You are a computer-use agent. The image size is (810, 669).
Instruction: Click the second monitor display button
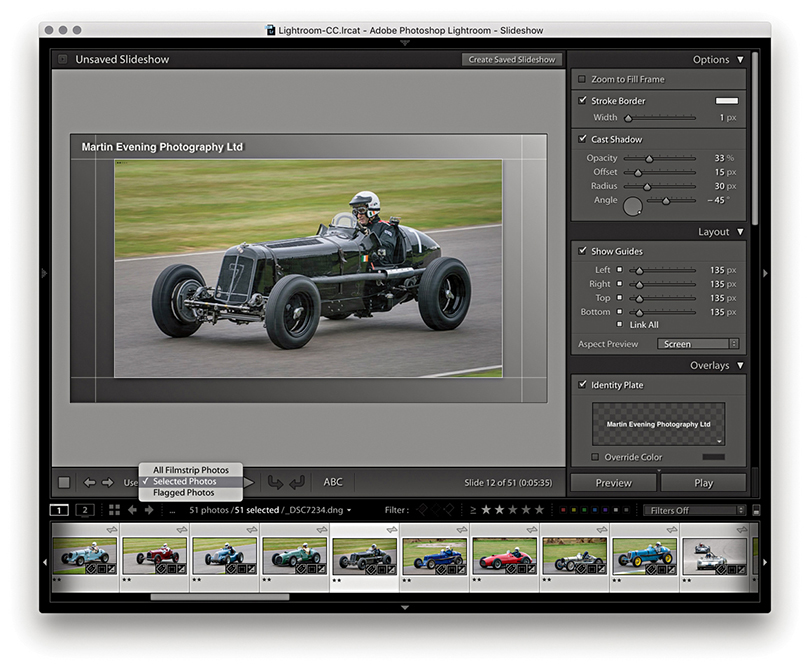pos(85,510)
